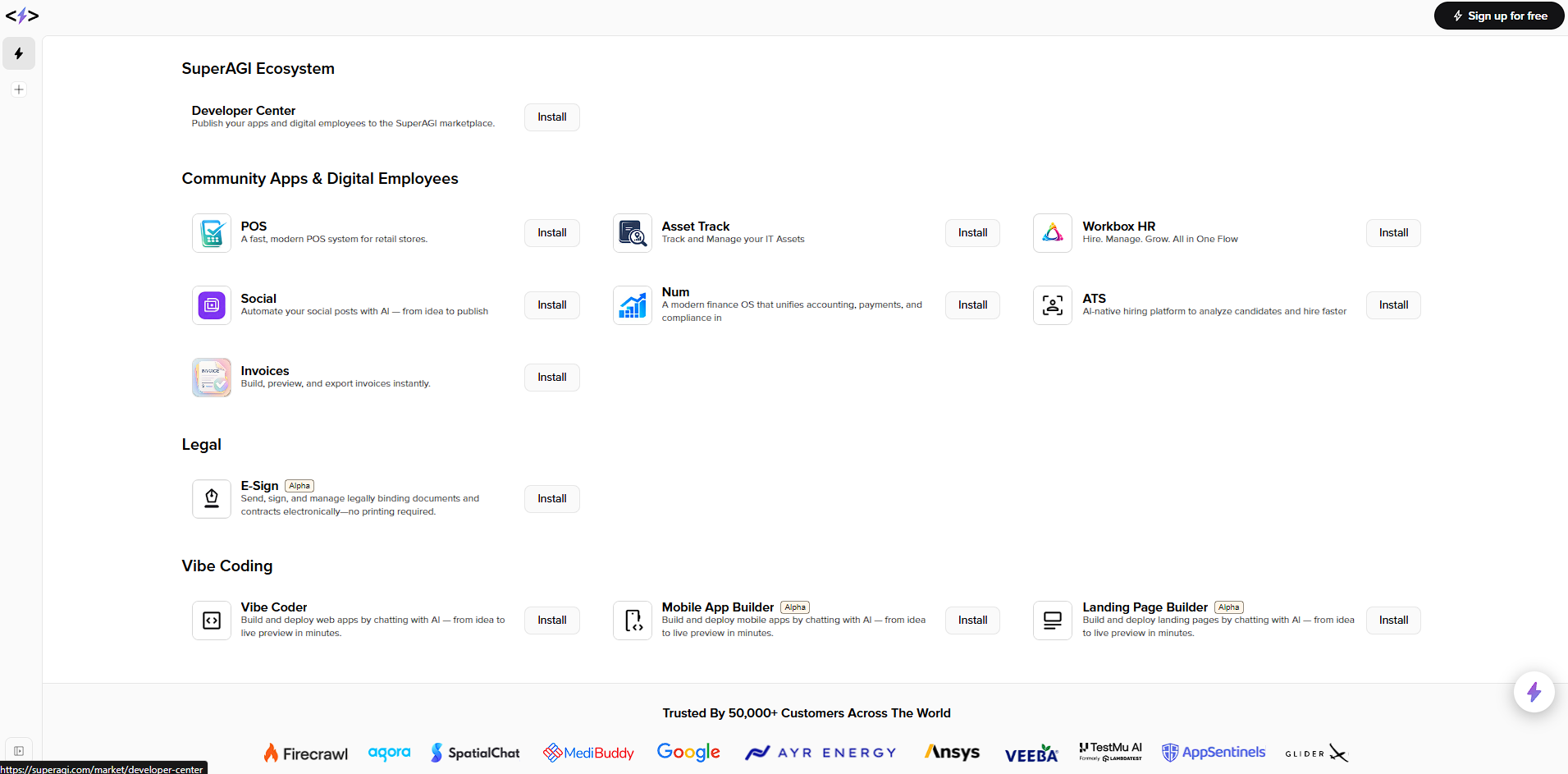Viewport: 1568px width, 774px height.
Task: Click the POS app icon
Action: pyautogui.click(x=212, y=233)
